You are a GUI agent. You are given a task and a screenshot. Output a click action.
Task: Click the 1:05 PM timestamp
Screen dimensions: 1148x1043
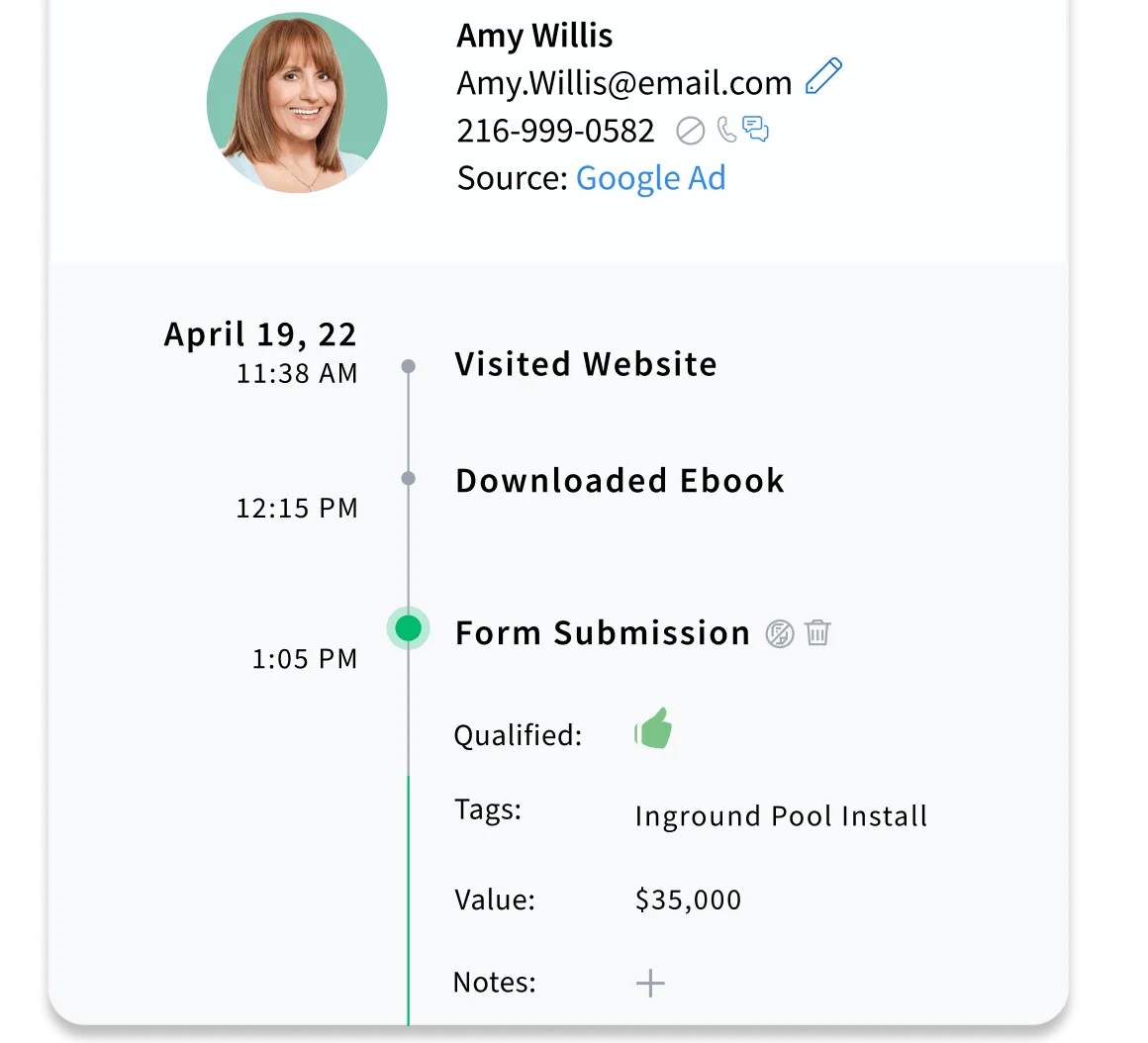click(305, 659)
